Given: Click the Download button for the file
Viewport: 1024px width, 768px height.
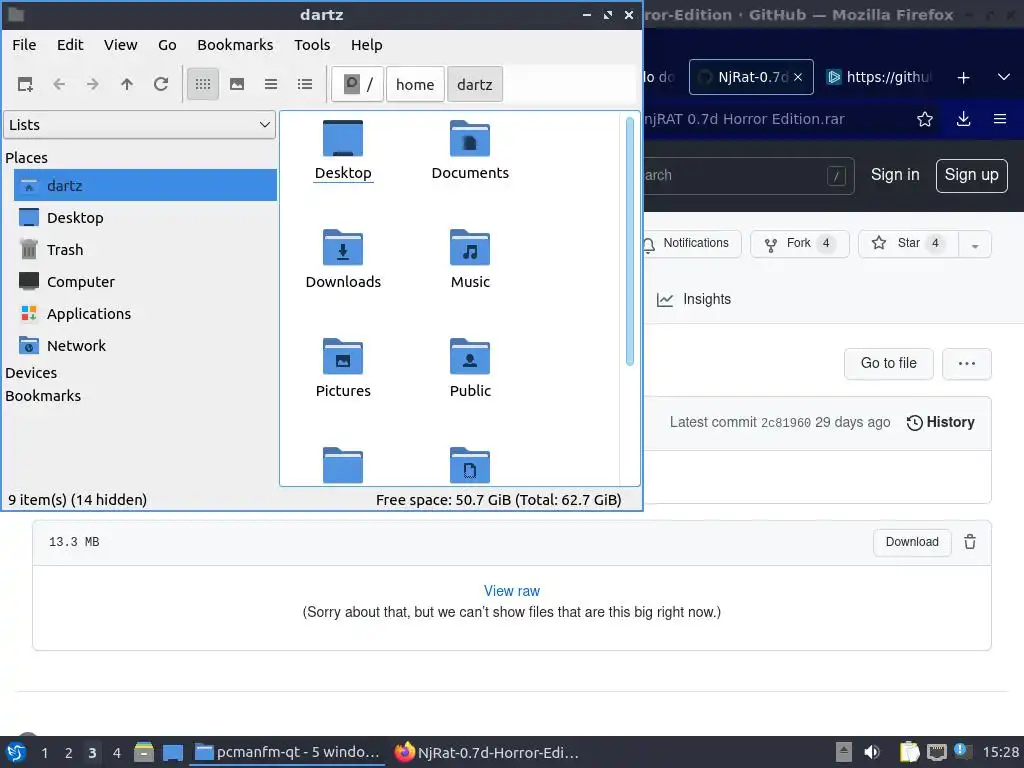Looking at the screenshot, I should click(912, 542).
